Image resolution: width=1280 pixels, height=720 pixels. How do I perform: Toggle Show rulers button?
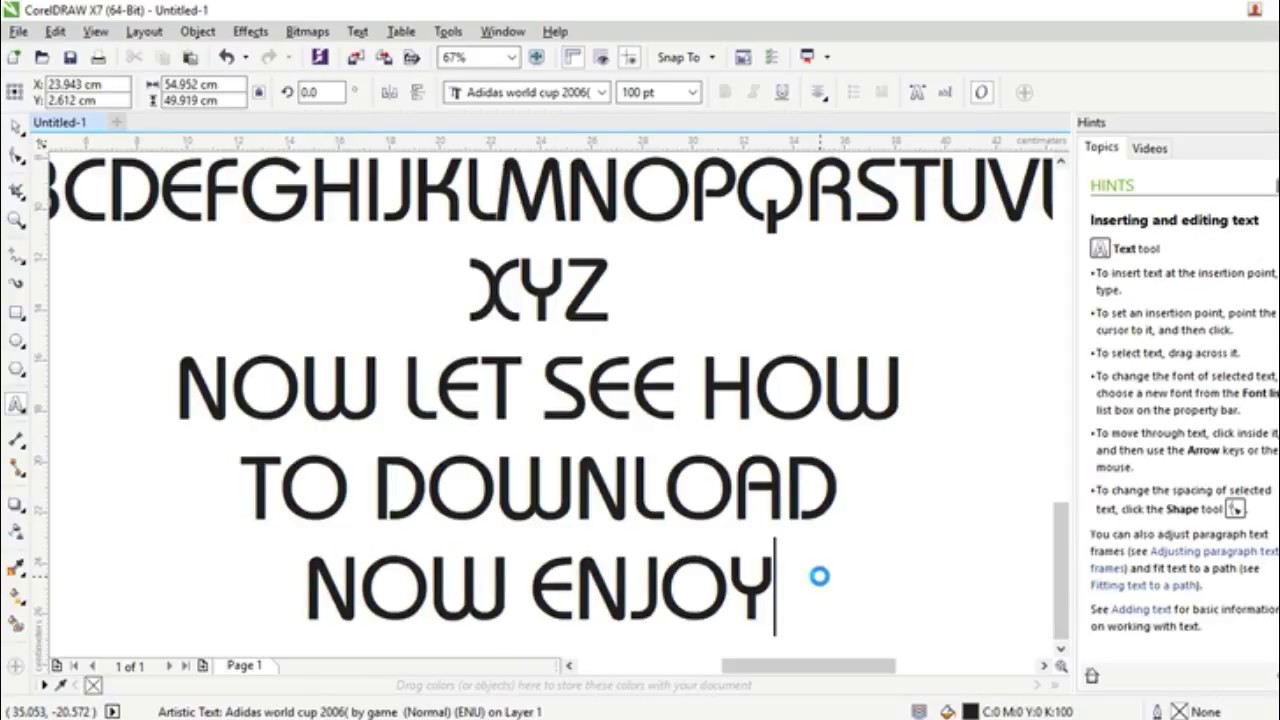[x=574, y=58]
